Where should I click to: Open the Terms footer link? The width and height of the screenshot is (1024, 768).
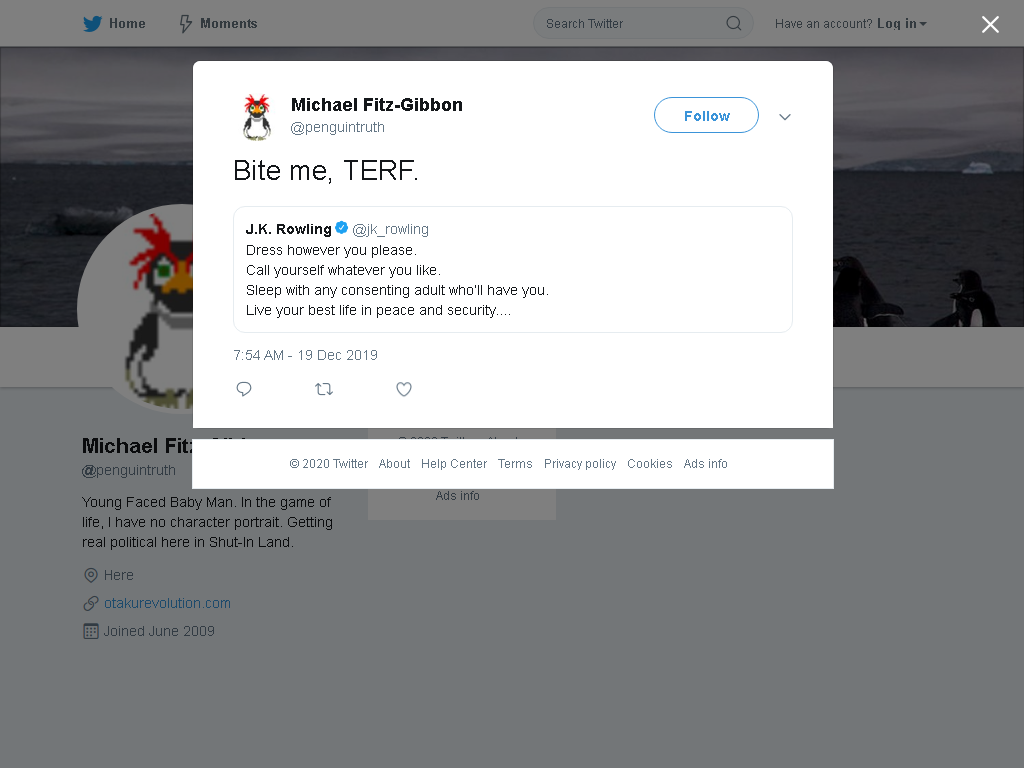[x=515, y=464]
